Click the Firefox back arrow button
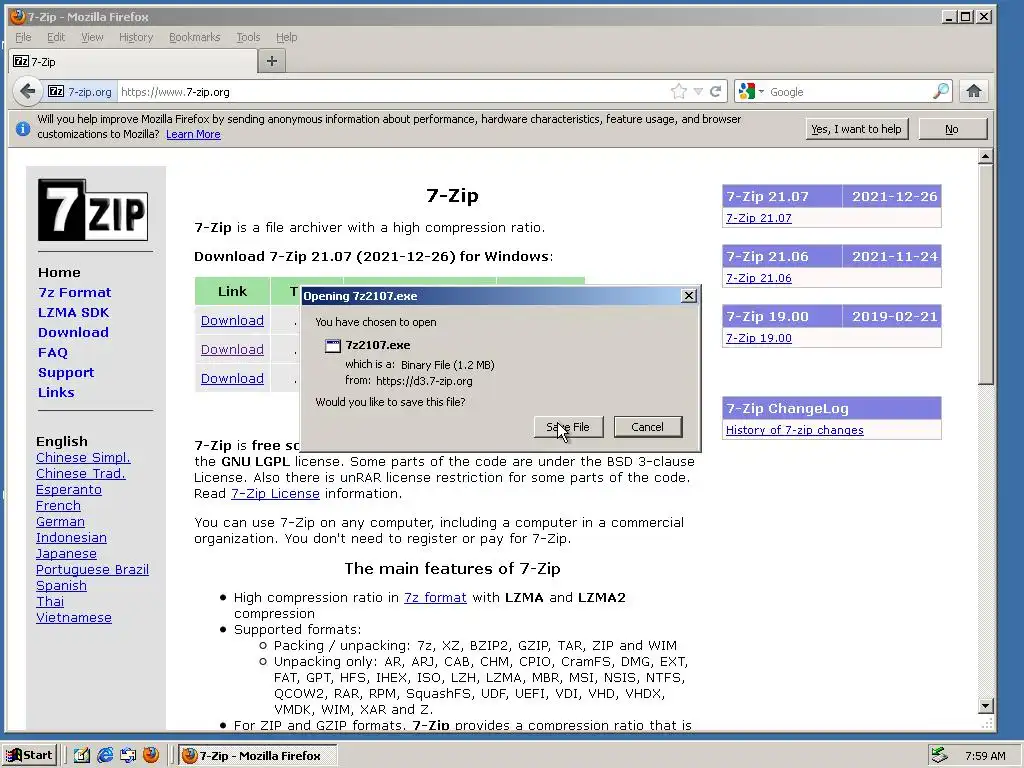 coord(27,91)
